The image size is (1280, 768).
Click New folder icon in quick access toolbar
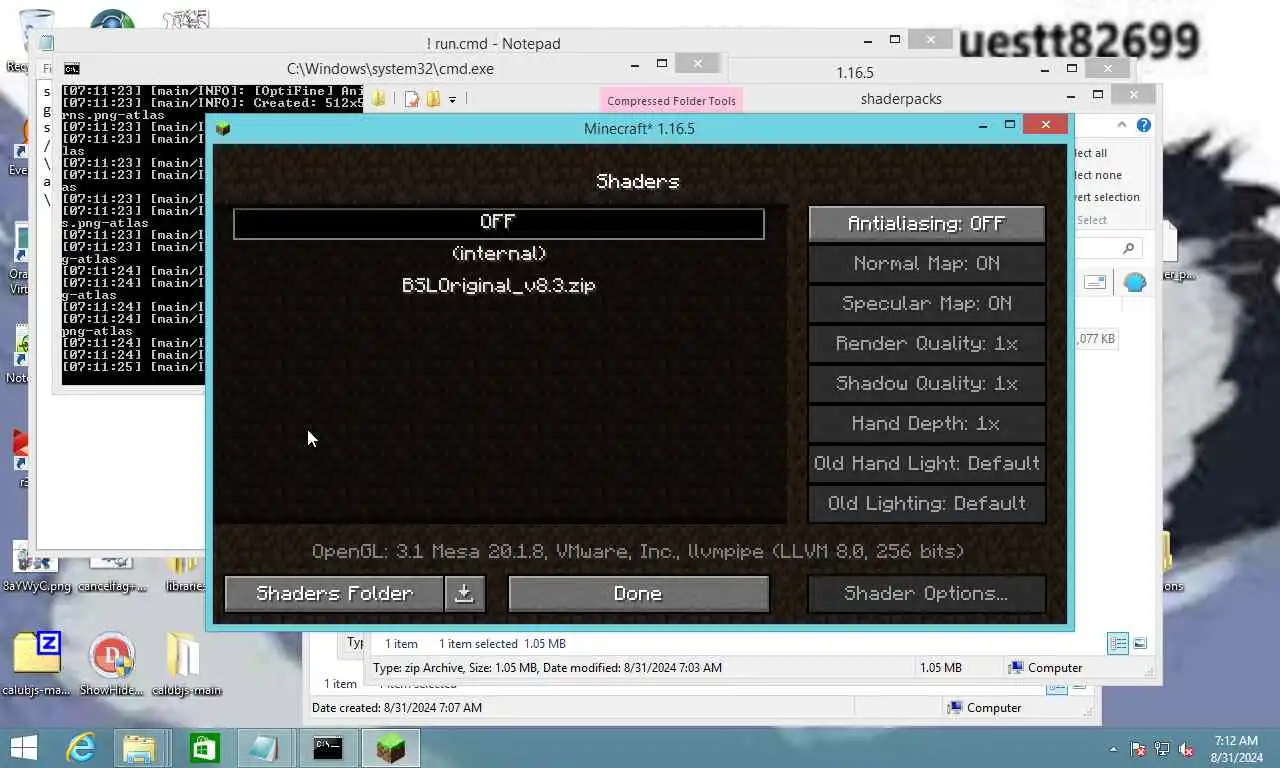click(433, 99)
